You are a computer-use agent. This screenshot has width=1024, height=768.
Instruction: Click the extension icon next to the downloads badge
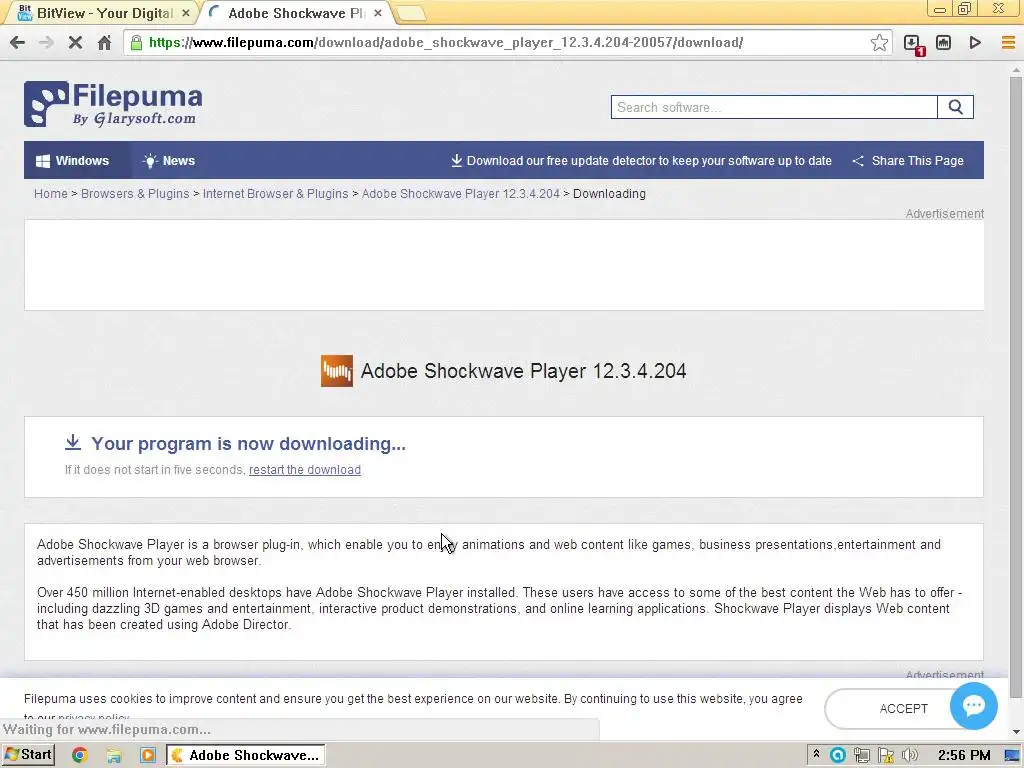[943, 42]
